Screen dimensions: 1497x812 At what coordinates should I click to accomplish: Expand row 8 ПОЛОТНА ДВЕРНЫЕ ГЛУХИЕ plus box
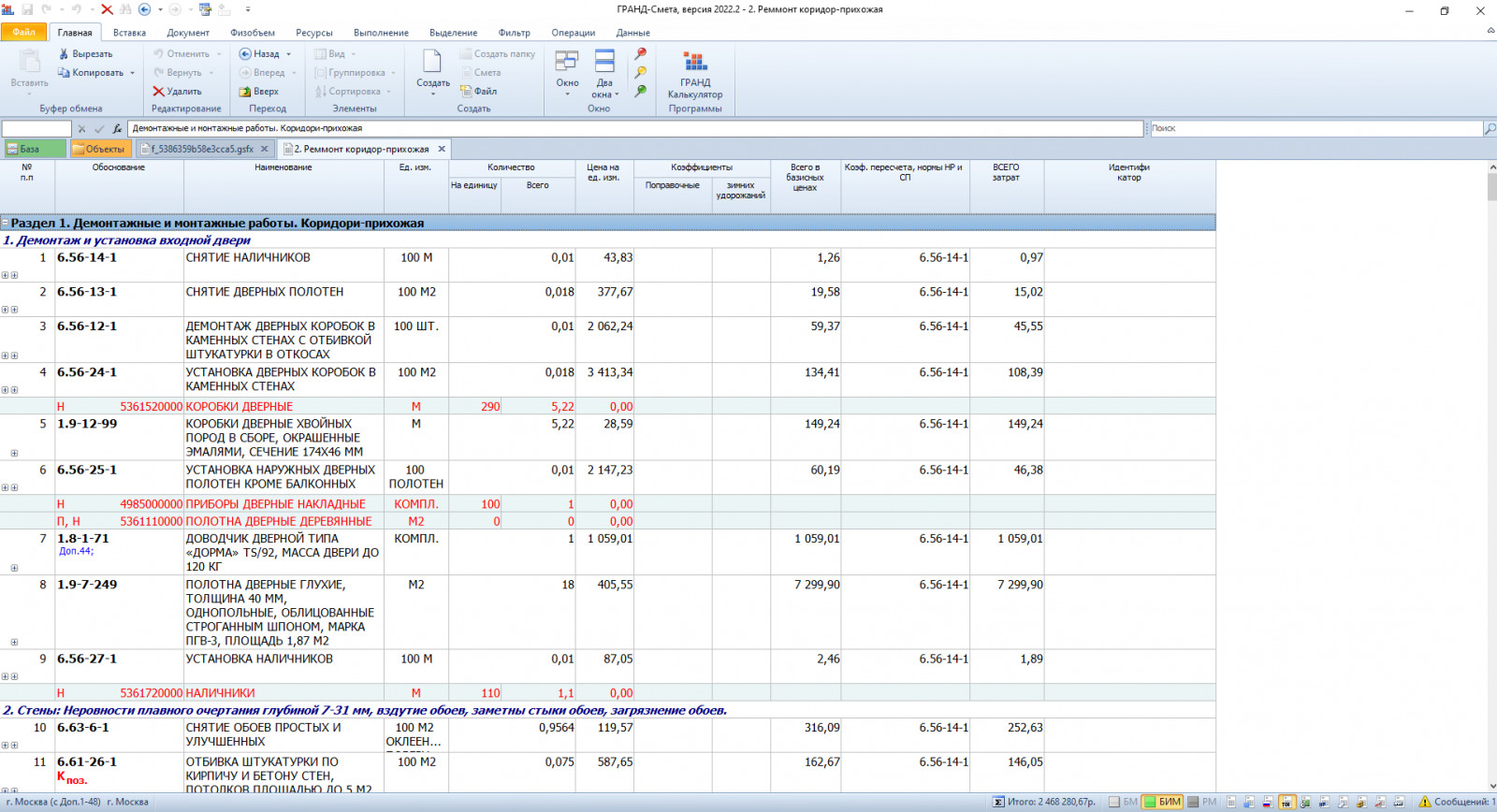click(x=14, y=642)
